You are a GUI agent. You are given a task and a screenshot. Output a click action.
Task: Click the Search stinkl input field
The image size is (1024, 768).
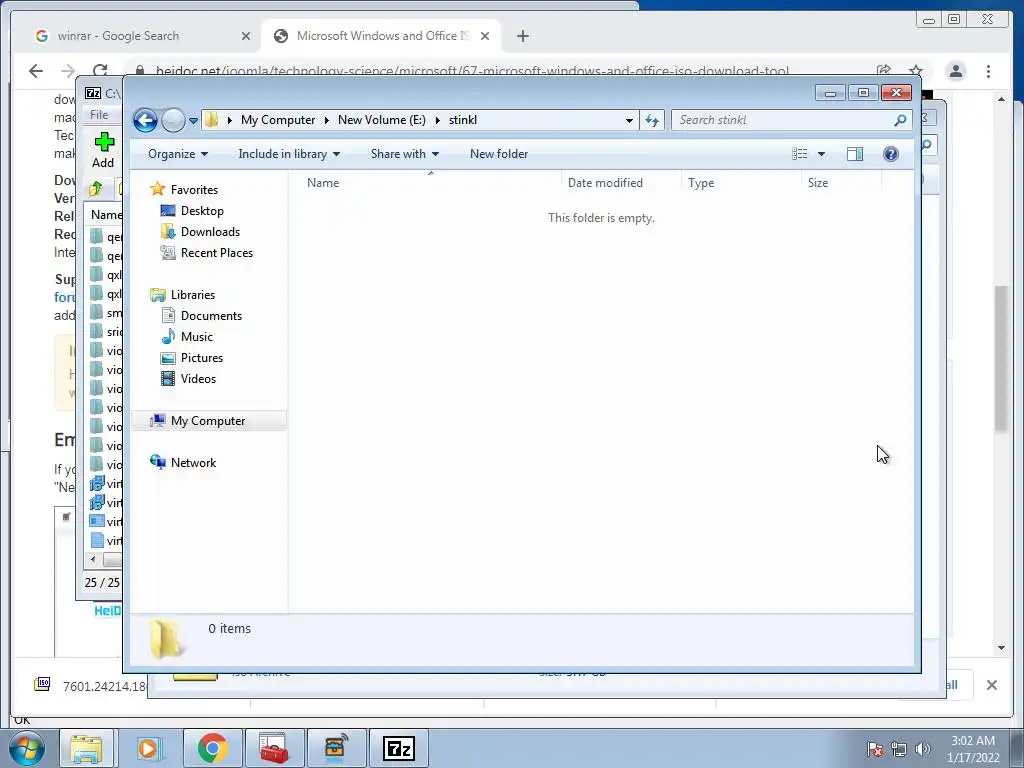(784, 120)
